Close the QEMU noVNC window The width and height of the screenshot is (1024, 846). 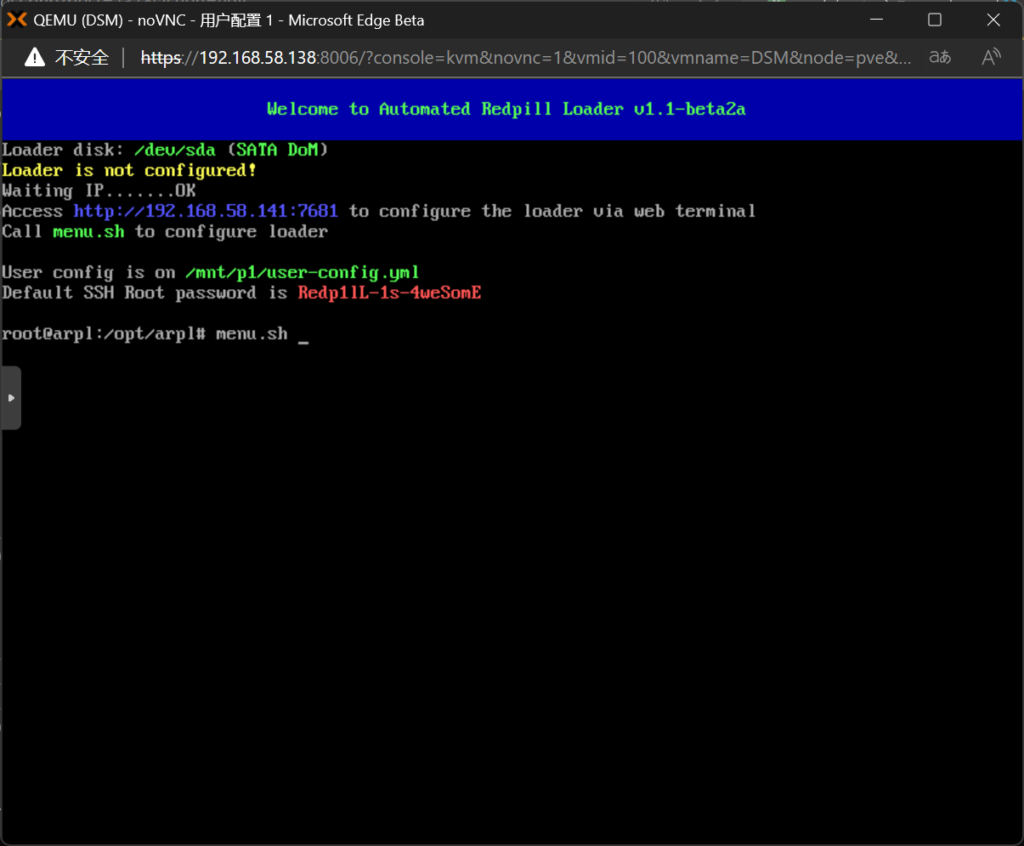coord(993,20)
